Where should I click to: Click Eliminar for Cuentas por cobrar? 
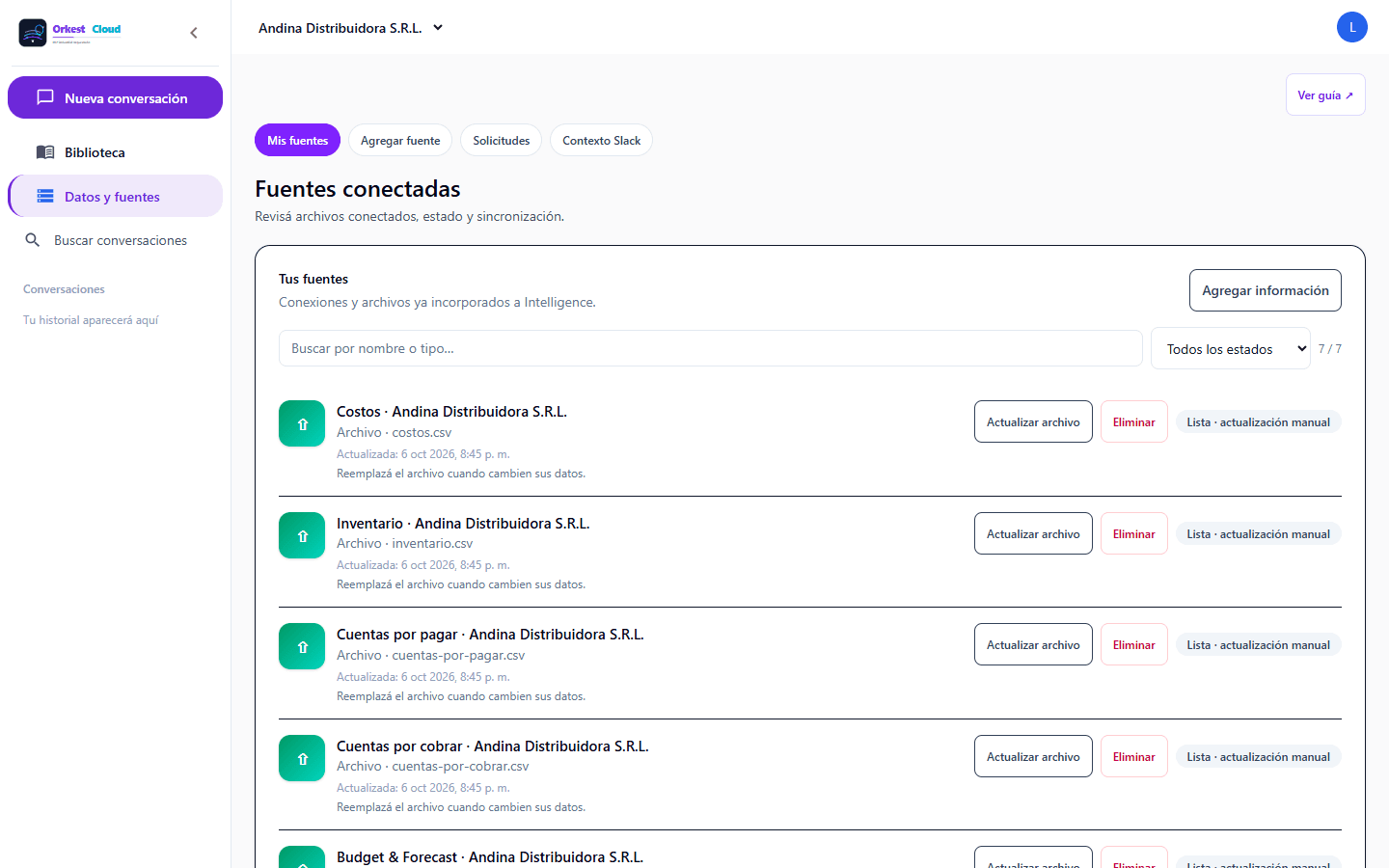pos(1134,756)
